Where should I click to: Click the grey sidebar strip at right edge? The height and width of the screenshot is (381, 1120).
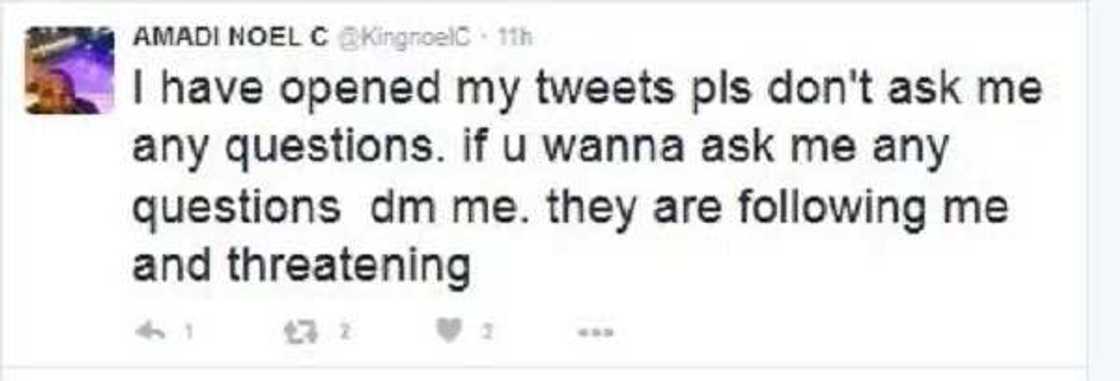pos(1104,190)
